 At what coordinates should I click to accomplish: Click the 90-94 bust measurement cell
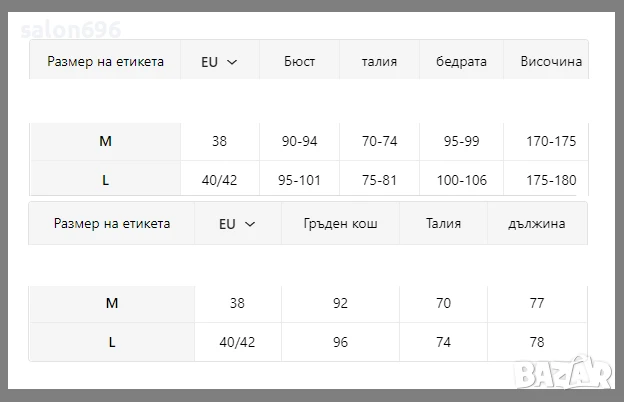tap(299, 141)
